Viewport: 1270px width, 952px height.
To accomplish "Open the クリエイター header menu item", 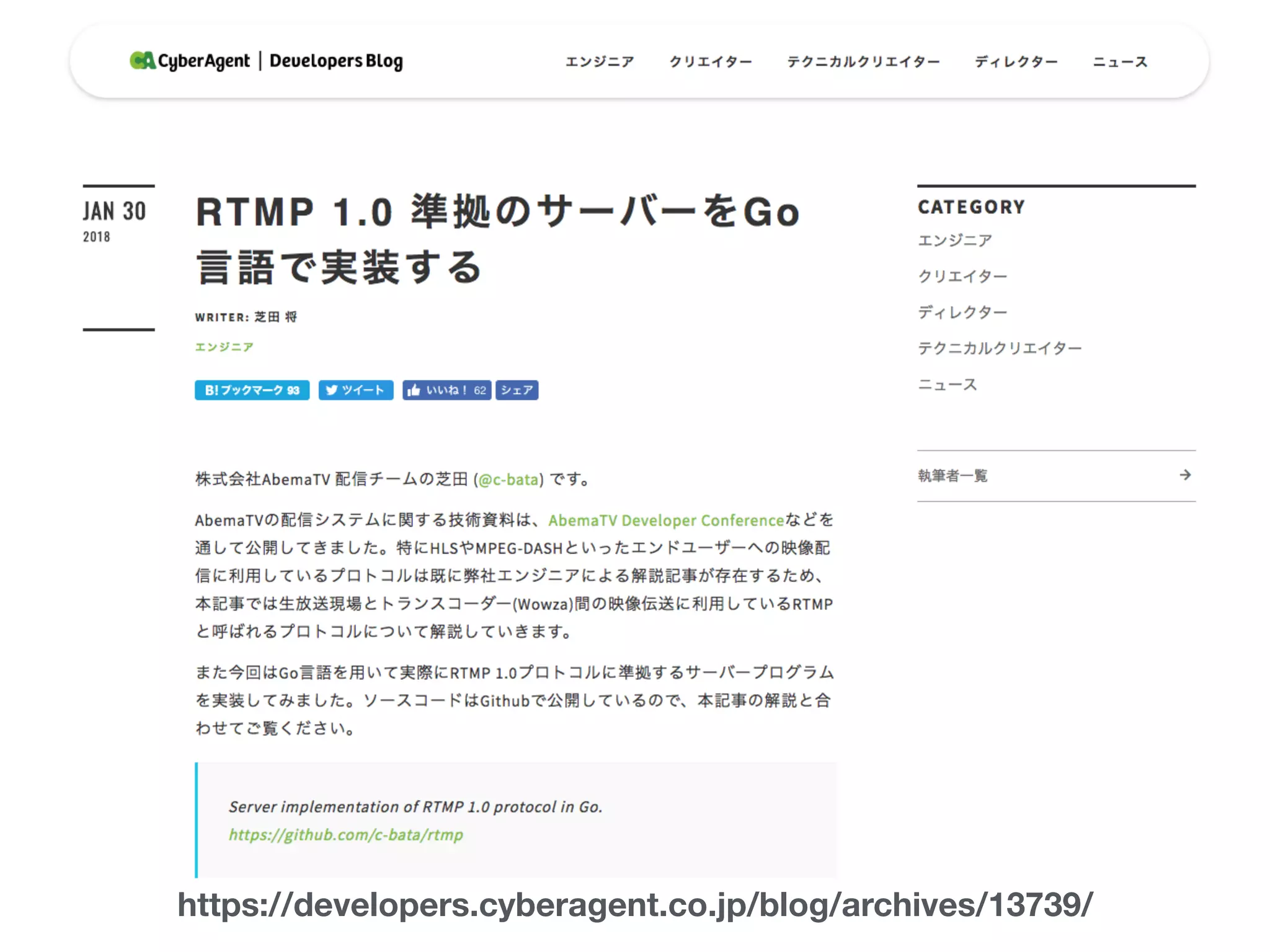I will (x=711, y=62).
